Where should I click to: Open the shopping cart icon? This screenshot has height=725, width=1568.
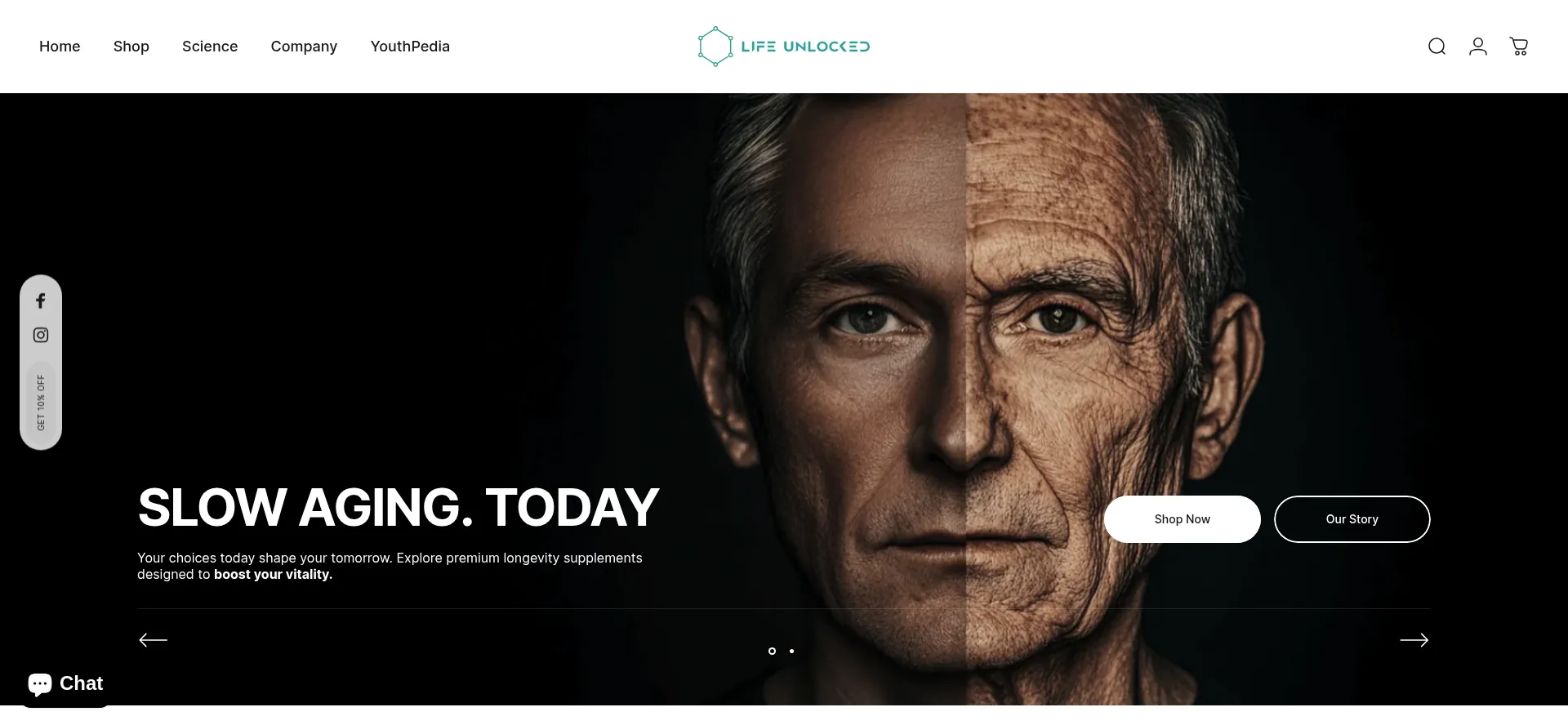[x=1519, y=47]
